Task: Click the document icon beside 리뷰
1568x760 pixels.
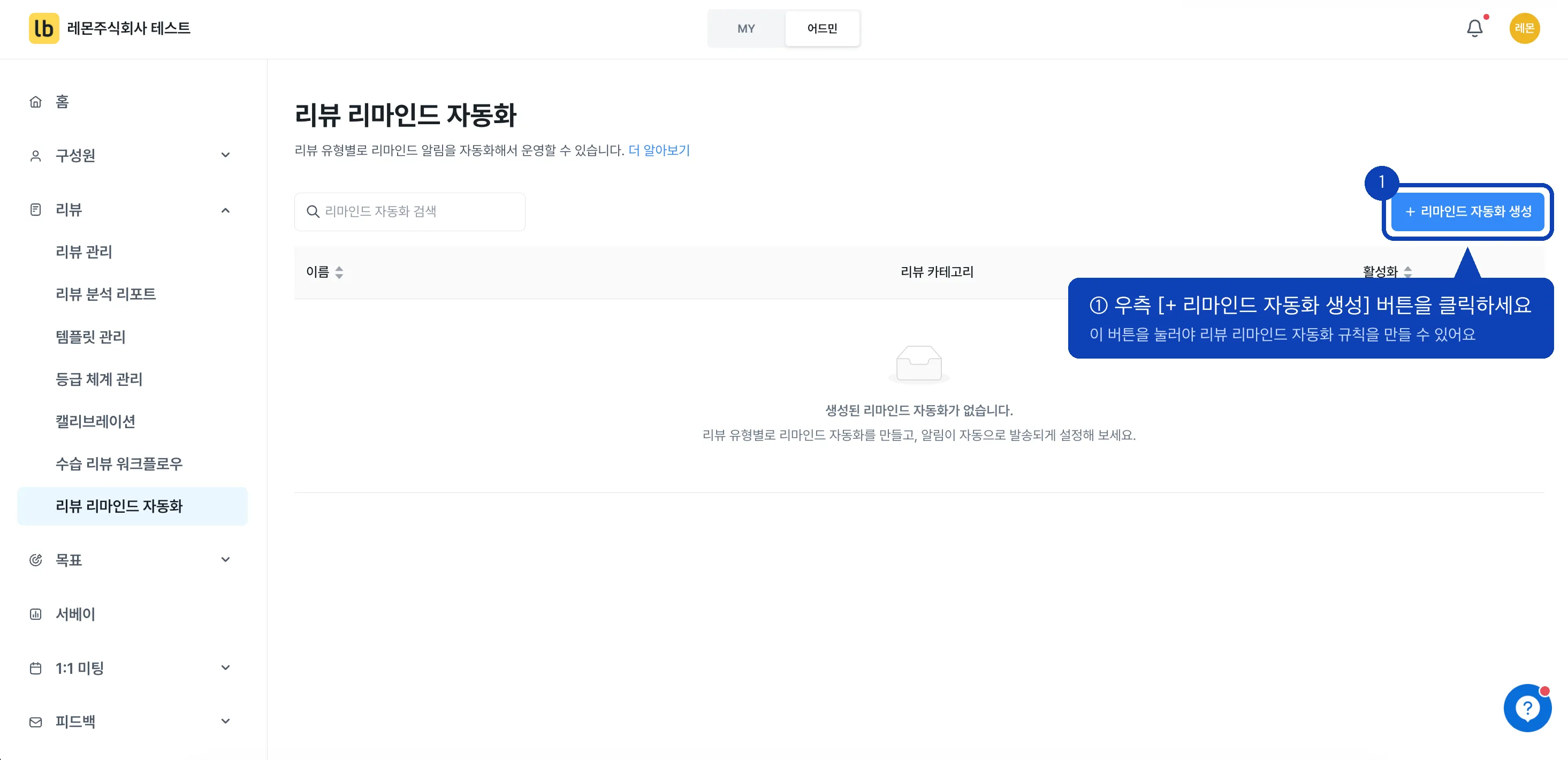Action: 36,210
